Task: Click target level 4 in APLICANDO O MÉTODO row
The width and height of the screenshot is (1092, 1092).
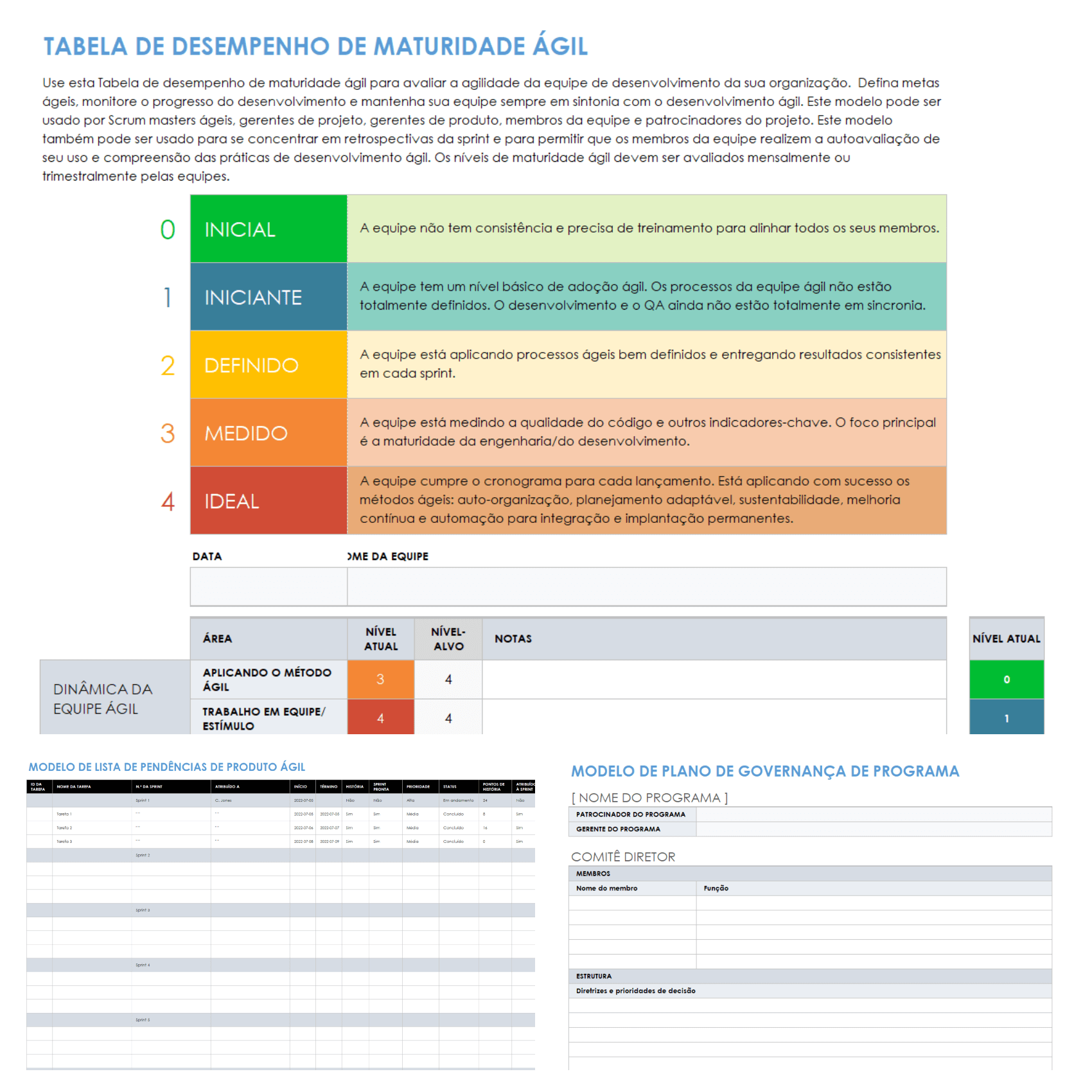Action: click(448, 680)
